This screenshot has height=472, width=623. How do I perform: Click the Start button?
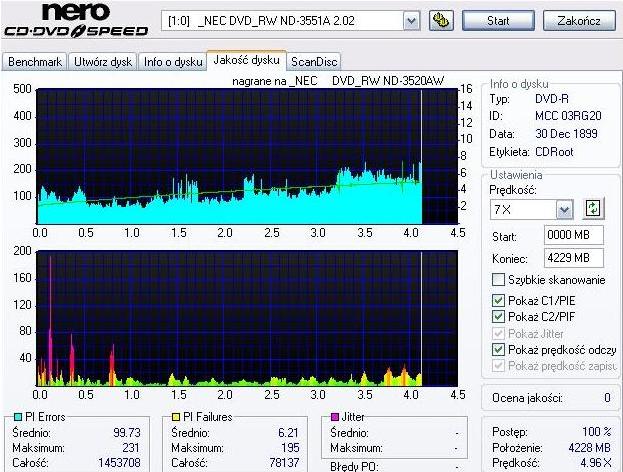tap(498, 21)
